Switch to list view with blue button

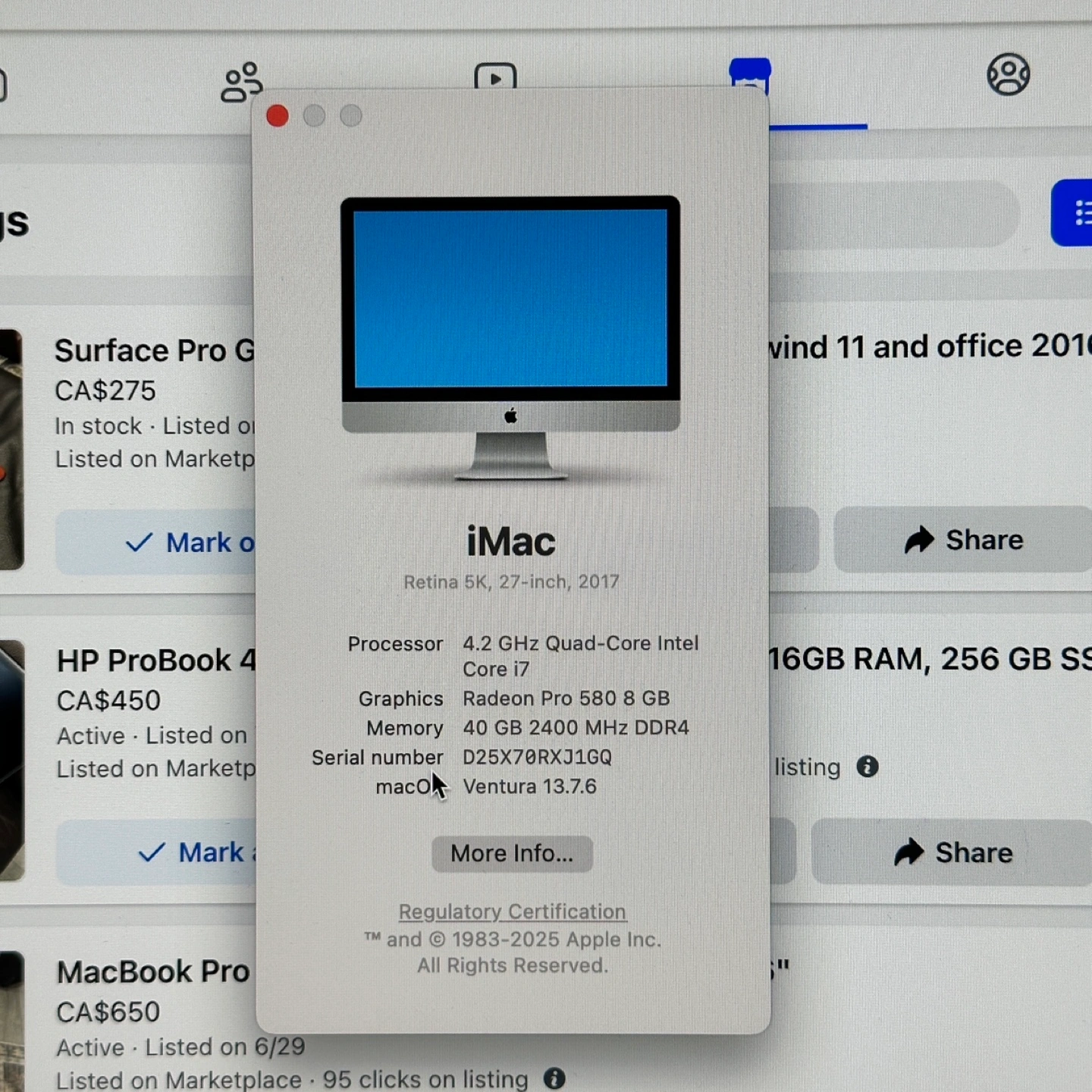click(1072, 212)
